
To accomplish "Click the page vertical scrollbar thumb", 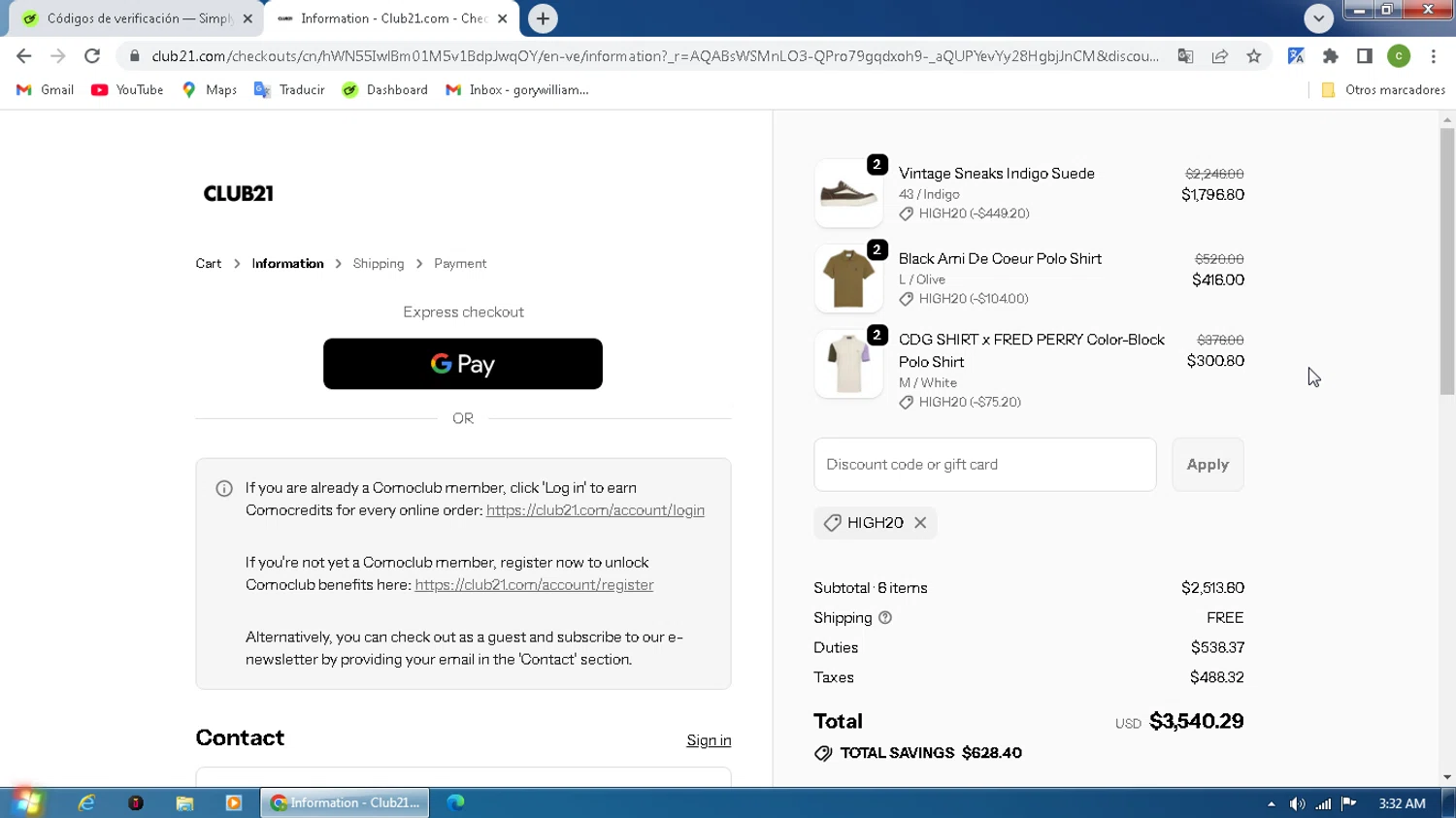I will 1447,261.
